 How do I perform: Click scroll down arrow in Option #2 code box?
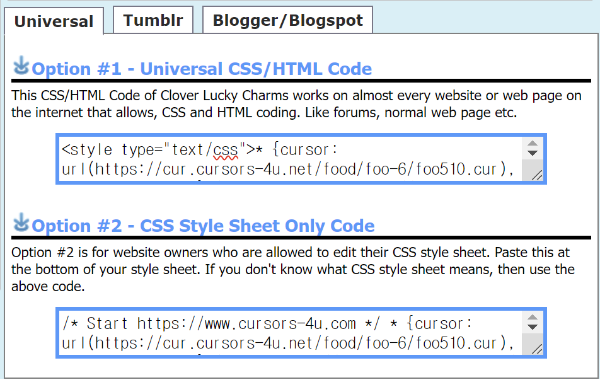pyautogui.click(x=532, y=327)
